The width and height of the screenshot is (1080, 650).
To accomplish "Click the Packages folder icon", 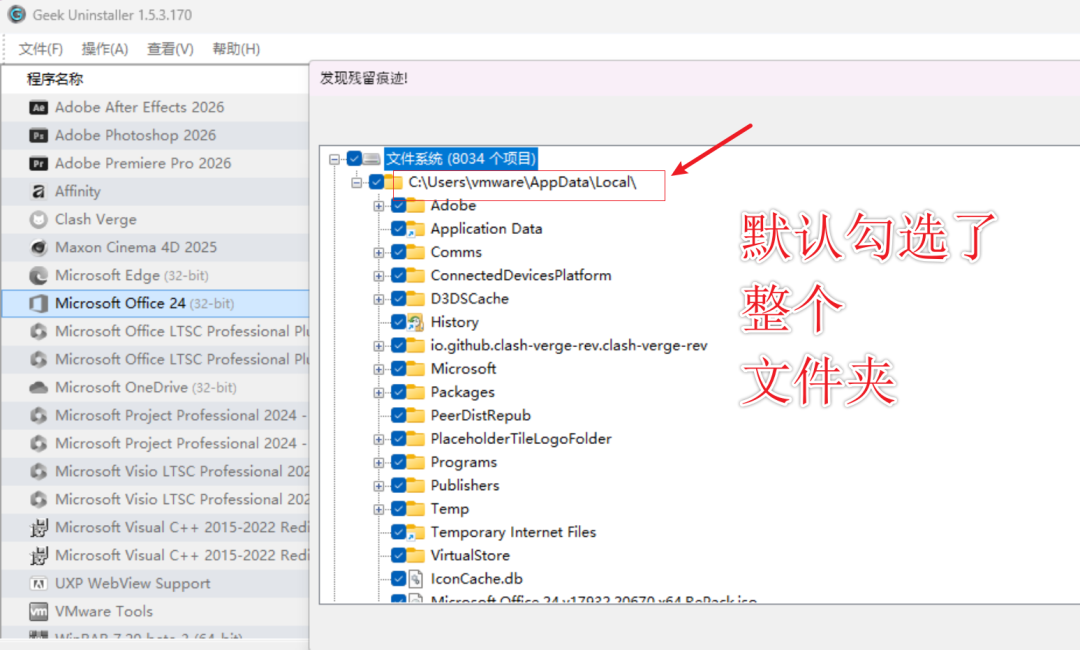I will pos(415,392).
